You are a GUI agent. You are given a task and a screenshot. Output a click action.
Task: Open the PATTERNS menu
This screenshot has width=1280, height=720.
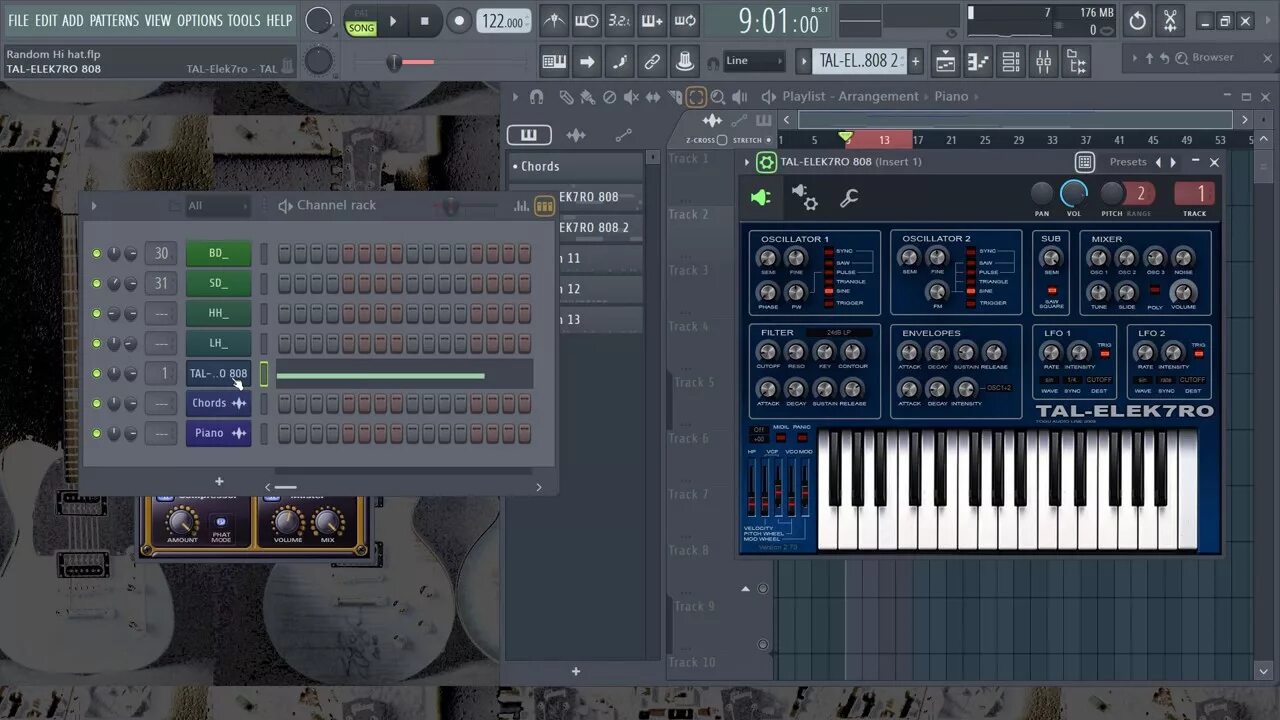[114, 20]
